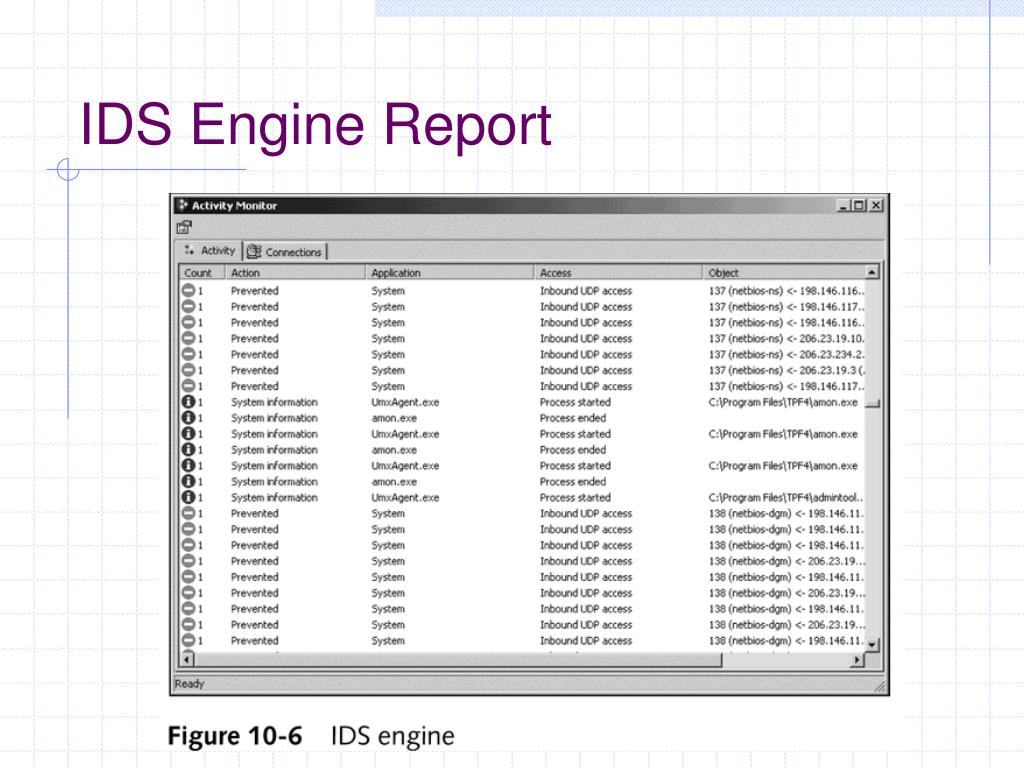Click the Activity Monitor title bar icon
Image resolution: width=1024 pixels, height=768 pixels.
click(x=183, y=205)
